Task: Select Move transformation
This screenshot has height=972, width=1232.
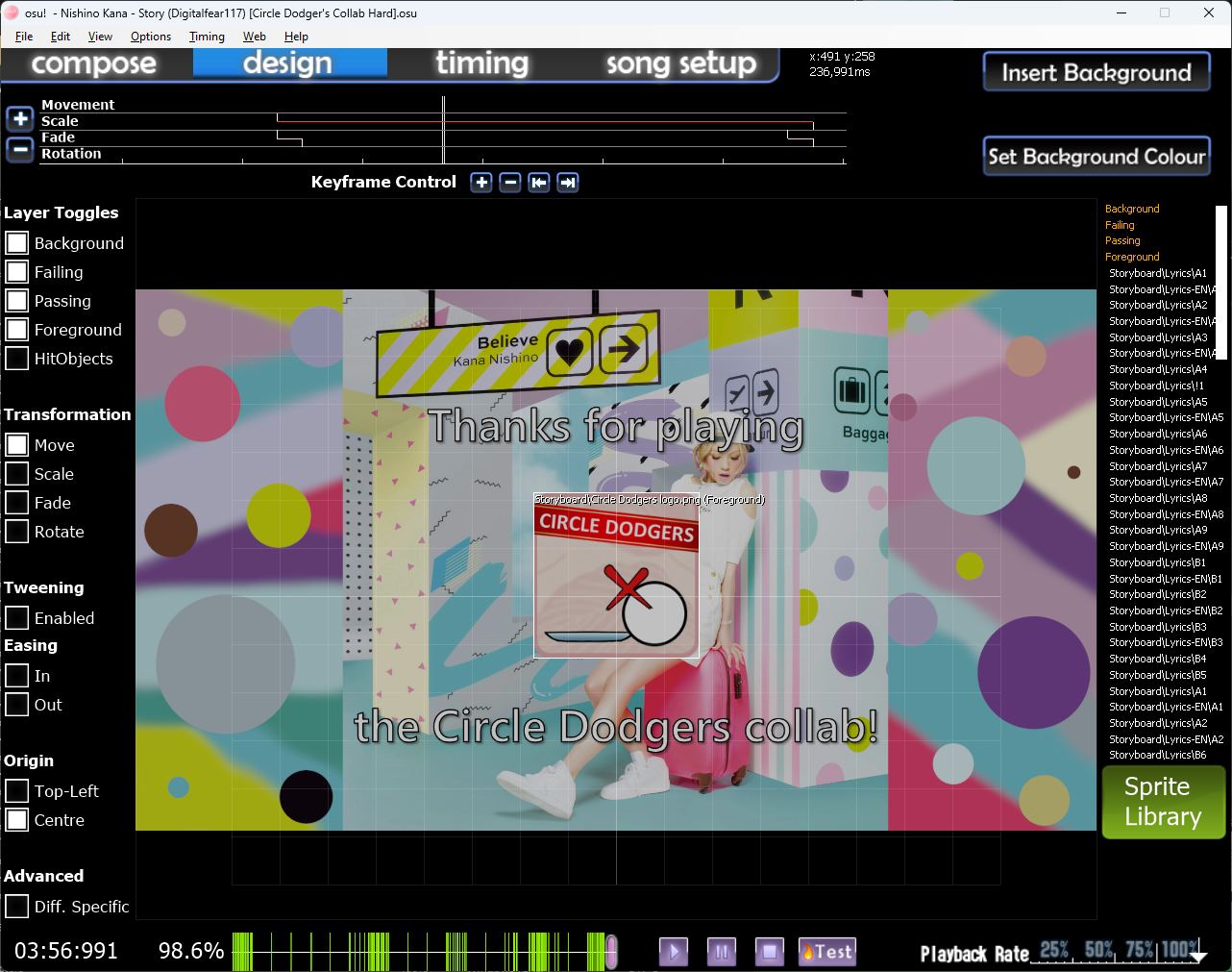Action: point(17,445)
